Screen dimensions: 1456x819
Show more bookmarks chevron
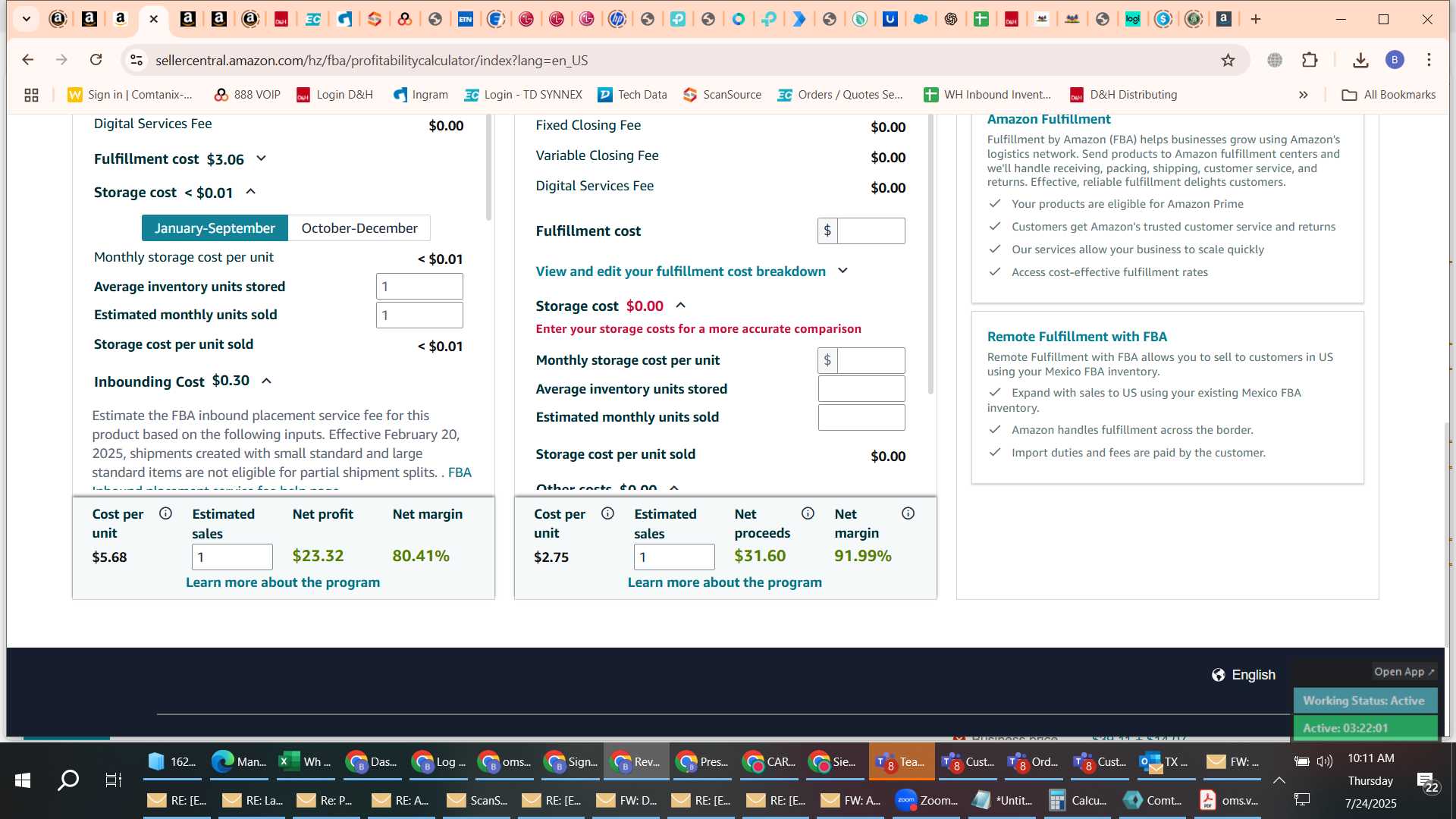(1303, 95)
